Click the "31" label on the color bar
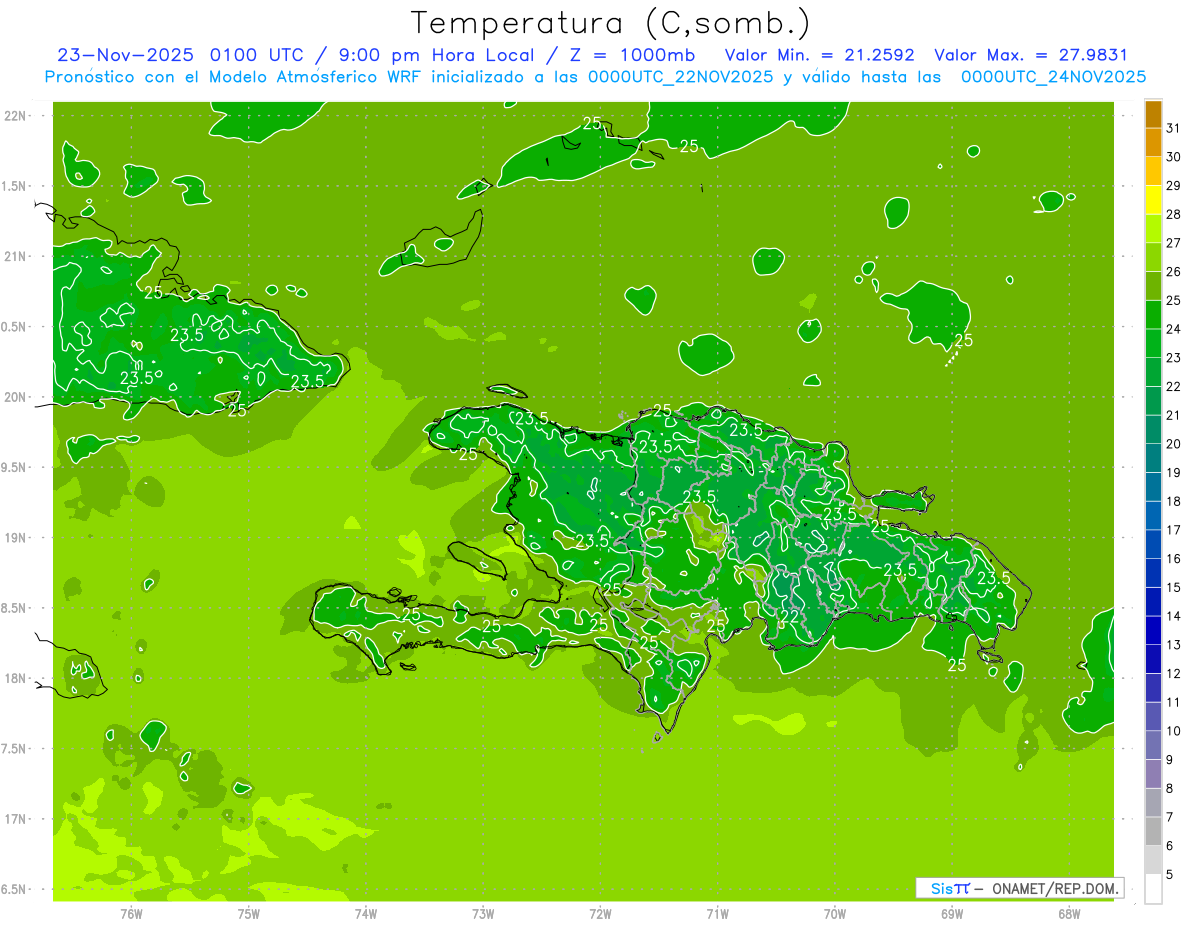The height and width of the screenshot is (927, 1200). click(1174, 128)
